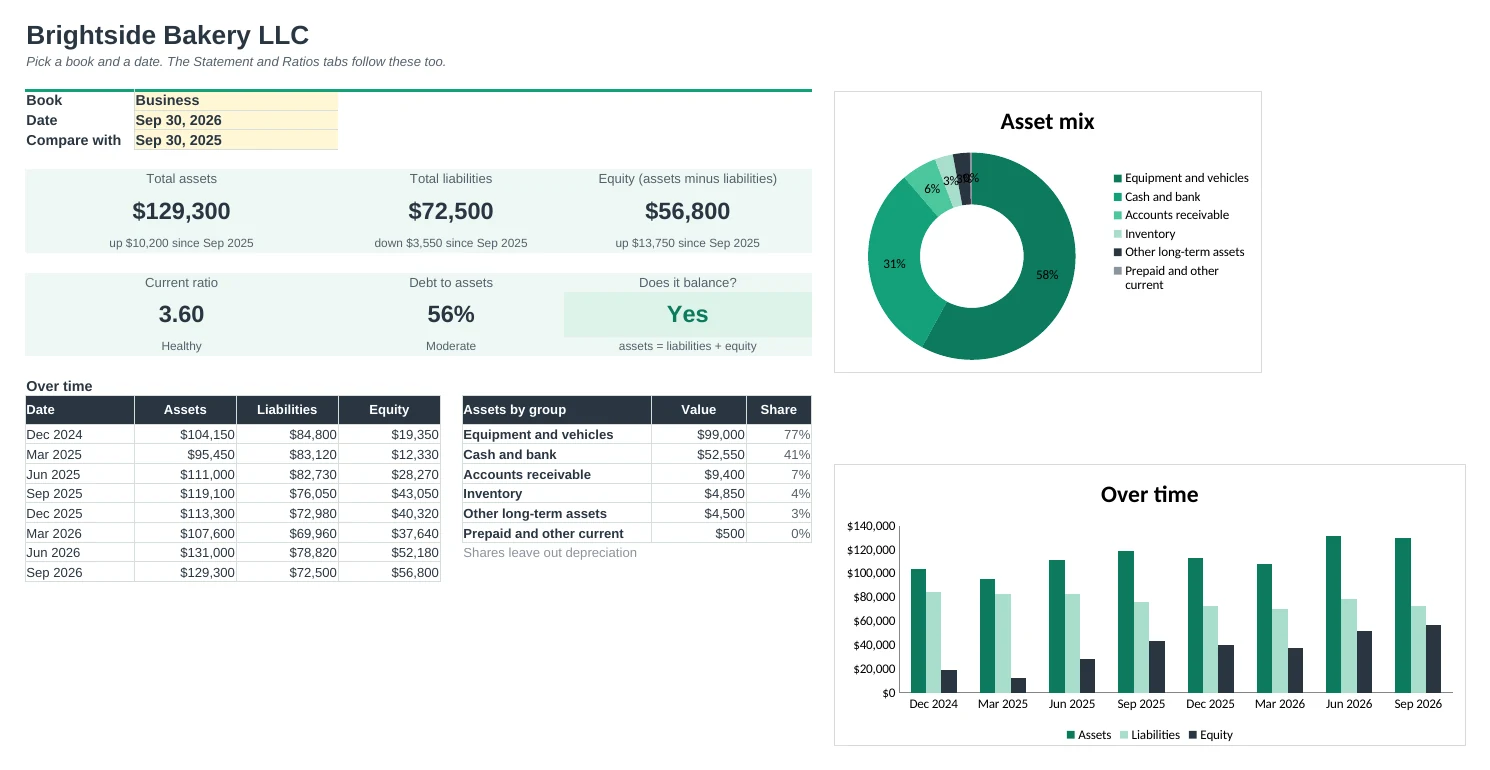Select the Equity value $56,800
The height and width of the screenshot is (770, 1490).
pos(687,211)
